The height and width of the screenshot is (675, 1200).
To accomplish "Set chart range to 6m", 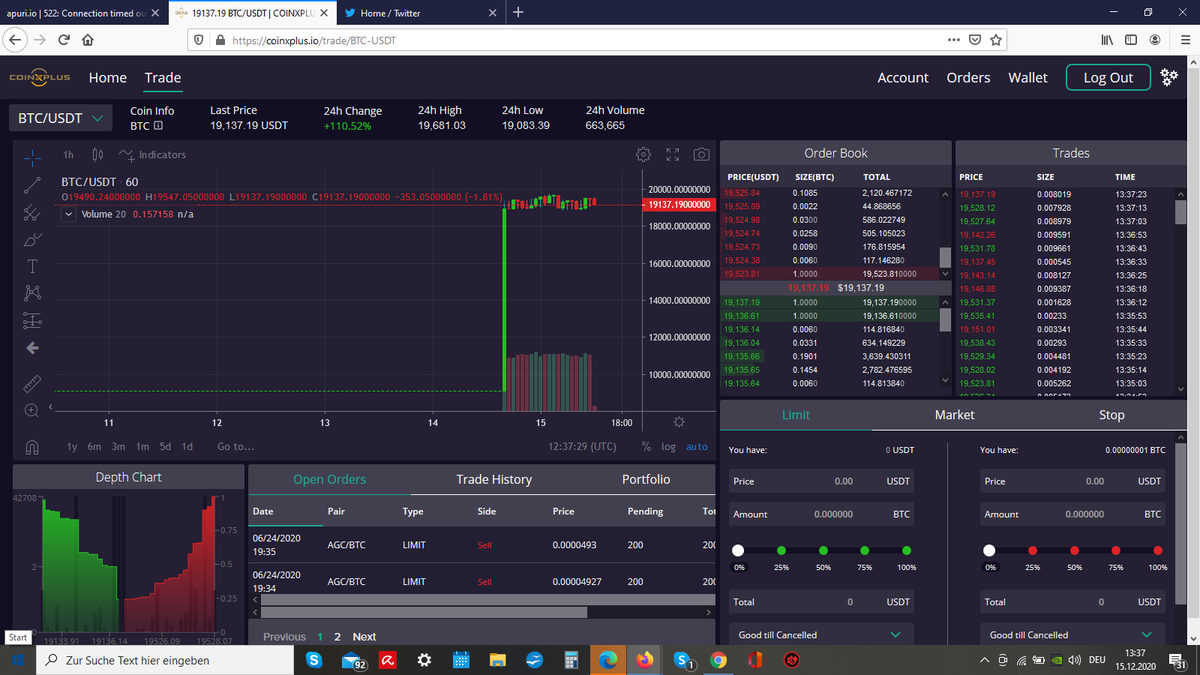I will point(94,447).
